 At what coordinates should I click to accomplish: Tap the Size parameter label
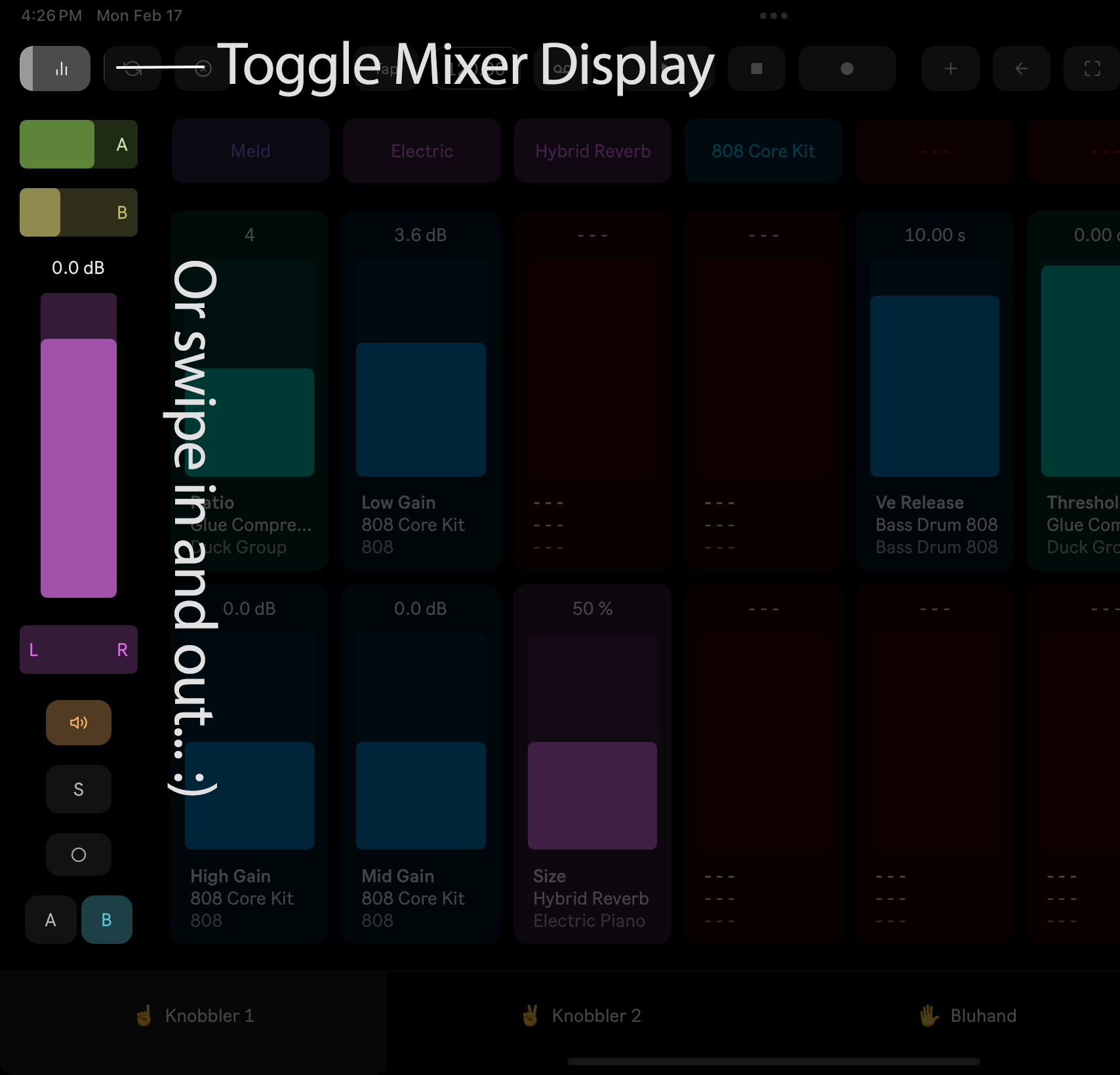pos(550,876)
